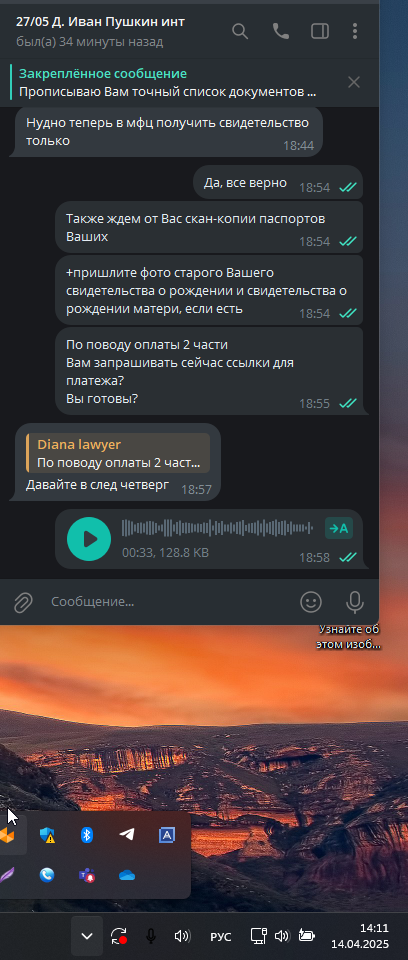Switch input language from РУС
The width and height of the screenshot is (408, 960).
click(x=221, y=937)
